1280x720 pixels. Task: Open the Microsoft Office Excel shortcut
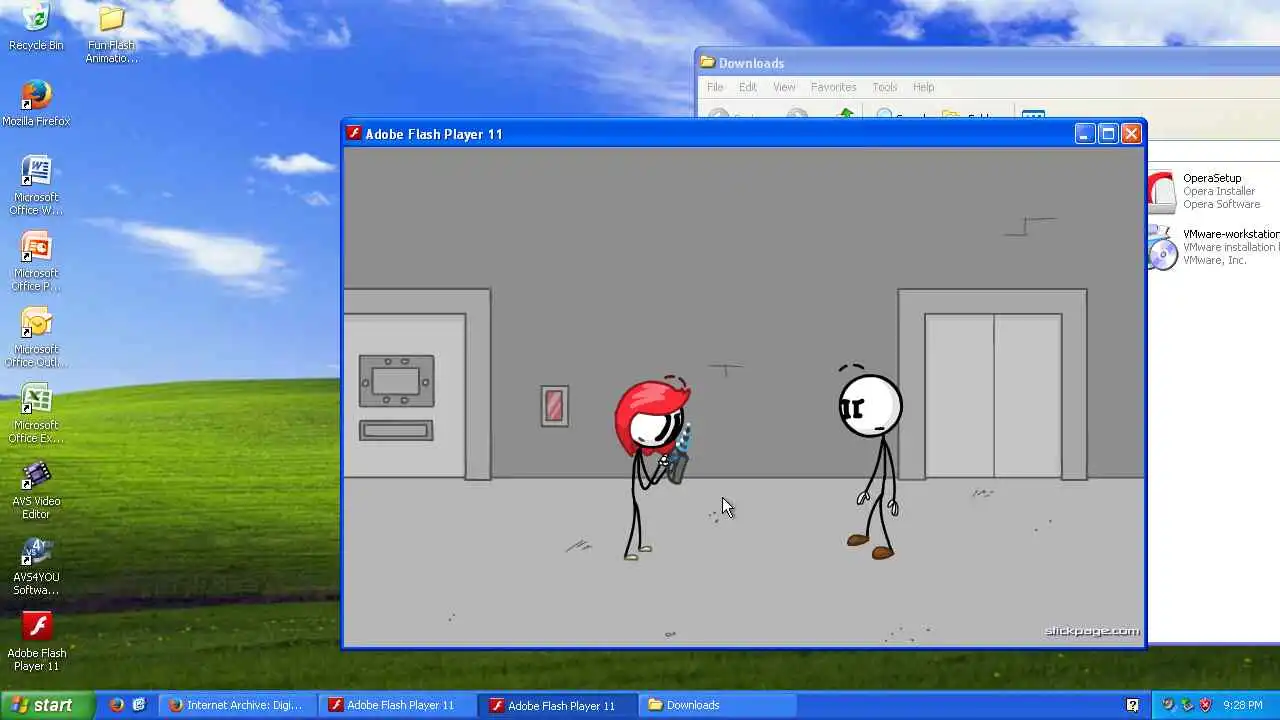[36, 414]
